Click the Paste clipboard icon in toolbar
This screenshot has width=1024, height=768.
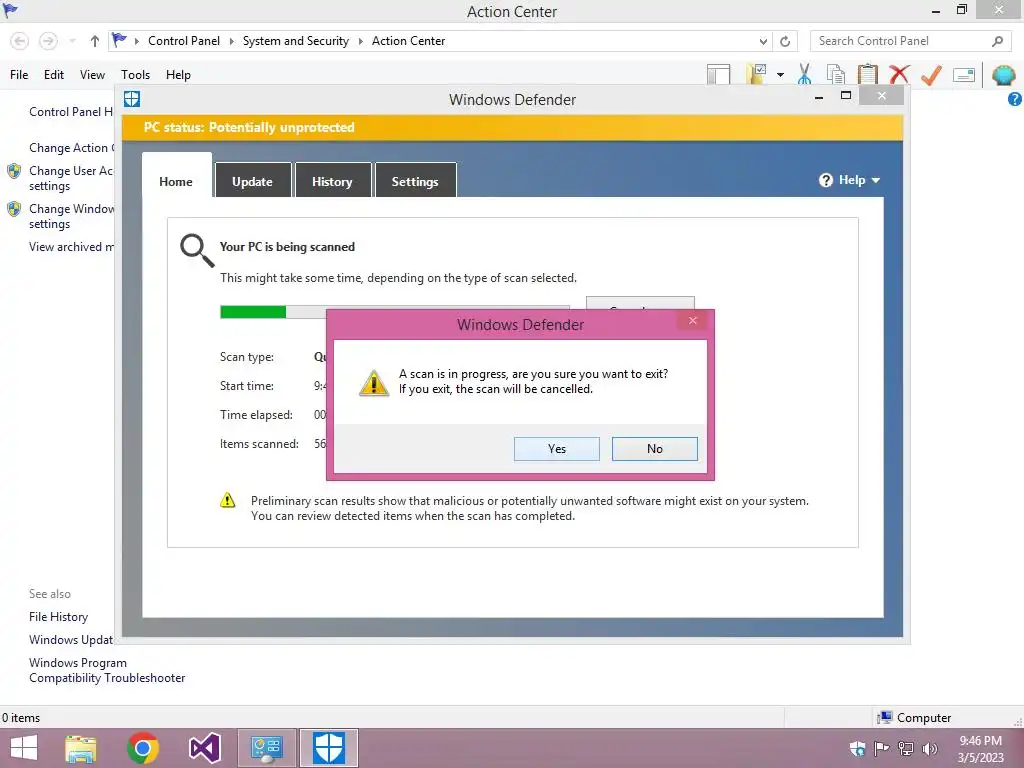click(x=867, y=74)
